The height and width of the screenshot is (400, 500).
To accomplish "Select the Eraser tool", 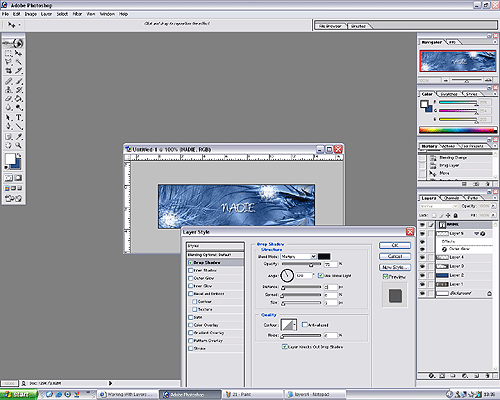I will [x=8, y=99].
